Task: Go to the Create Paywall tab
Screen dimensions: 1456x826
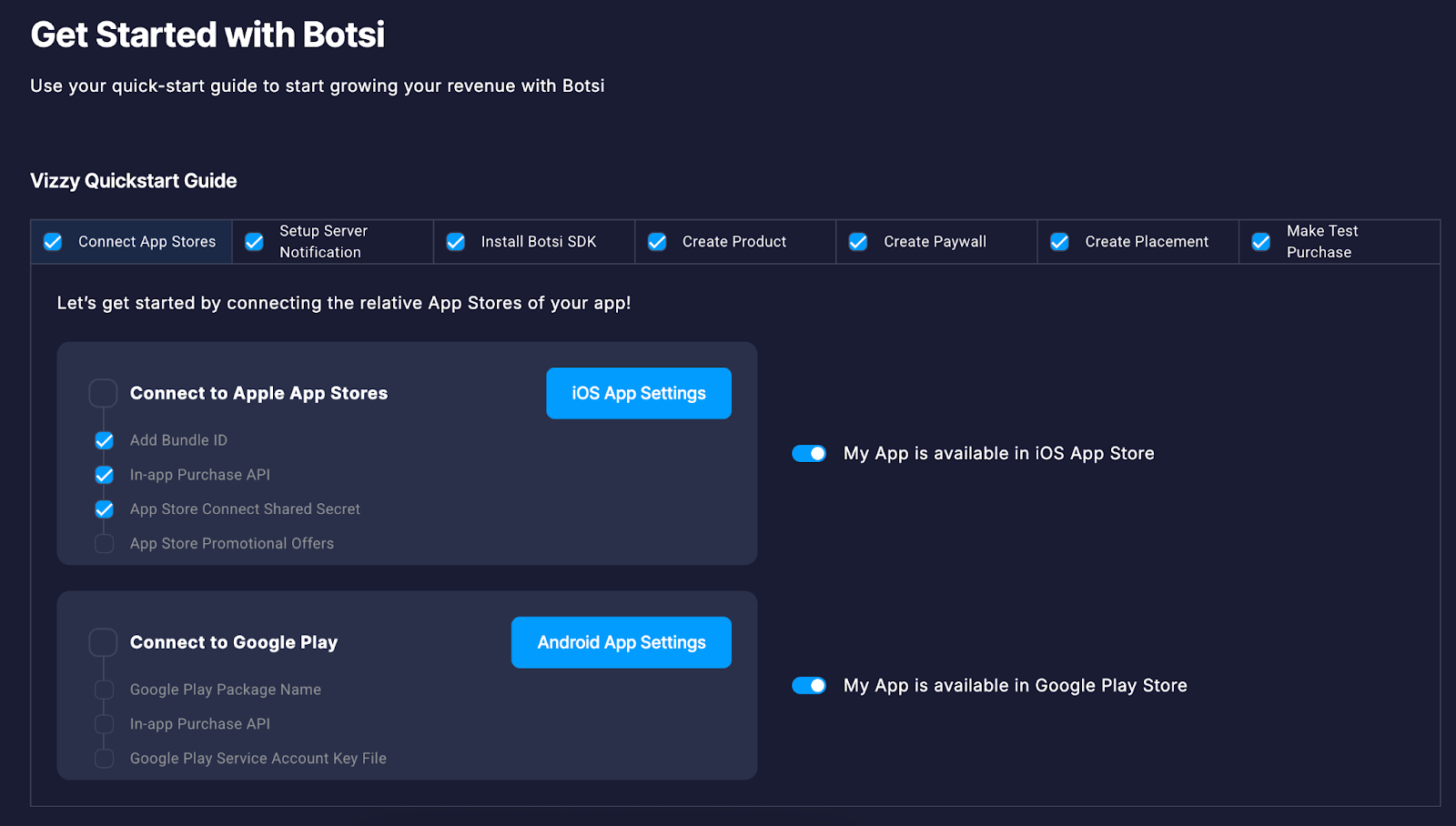Action: 935,242
